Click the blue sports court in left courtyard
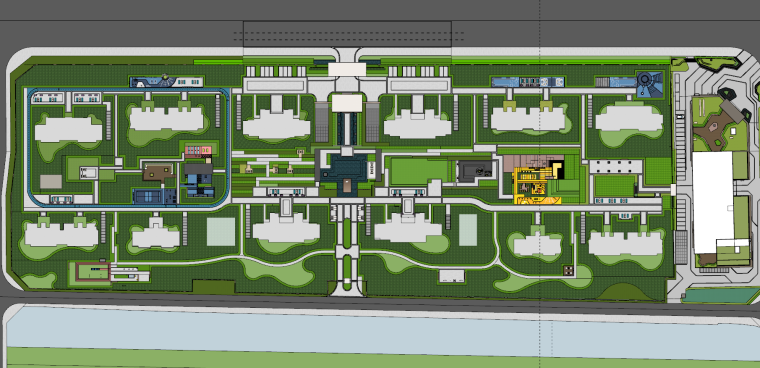760x368 pixels. [148, 196]
